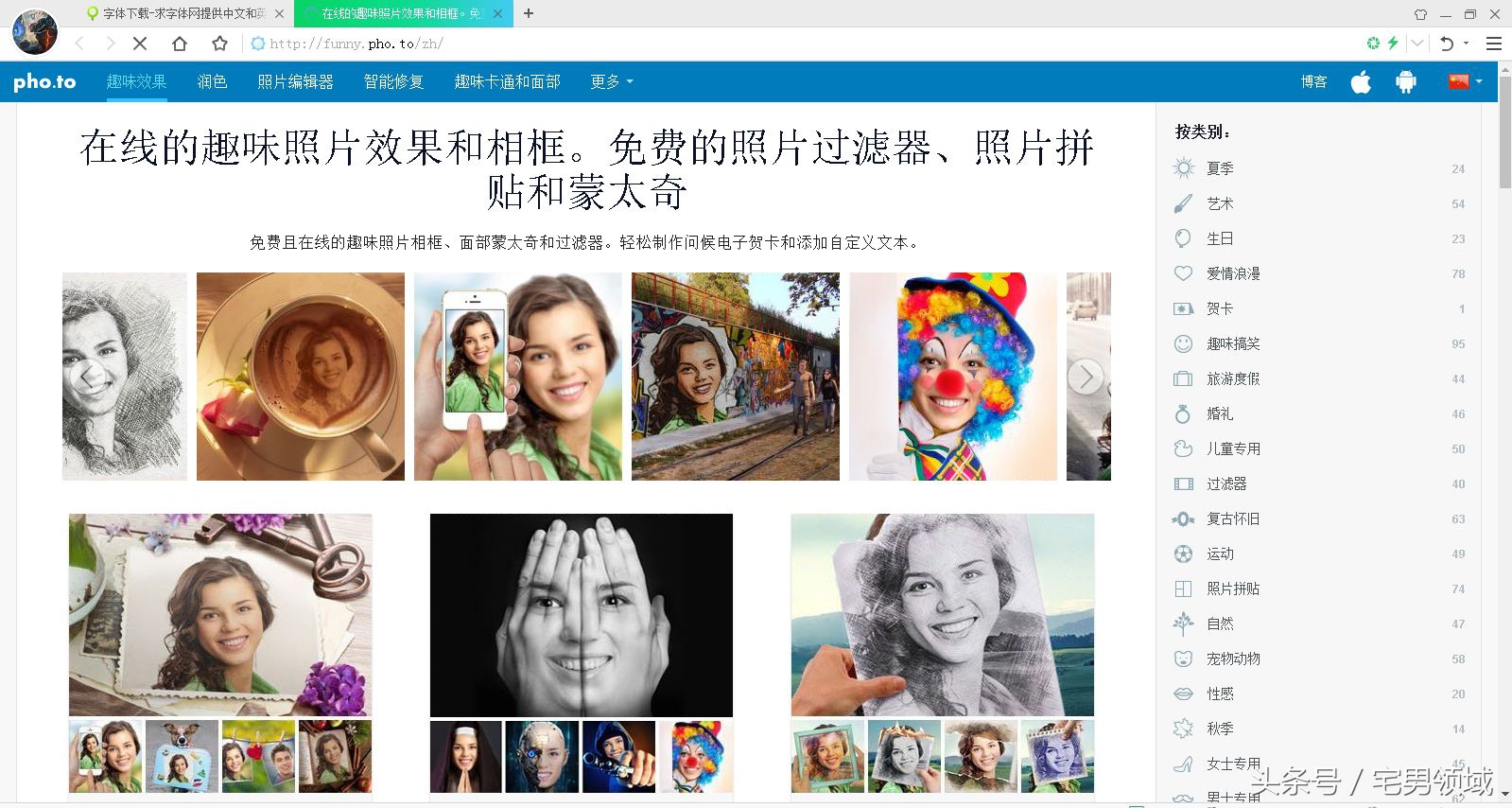The image size is (1512, 808).
Task: Click the pho.to logo
Action: (x=44, y=82)
